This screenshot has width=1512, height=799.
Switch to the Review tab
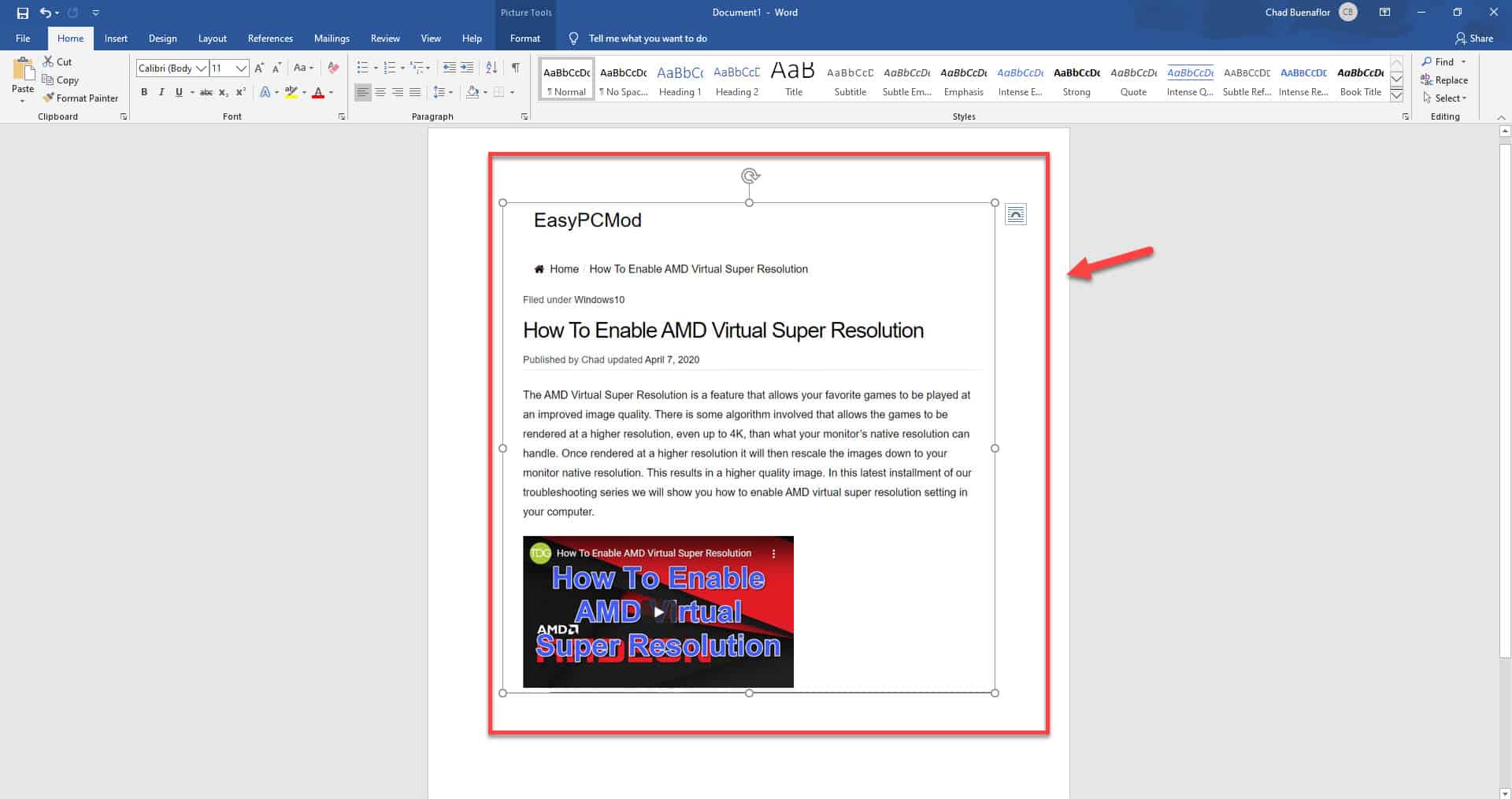pos(385,38)
